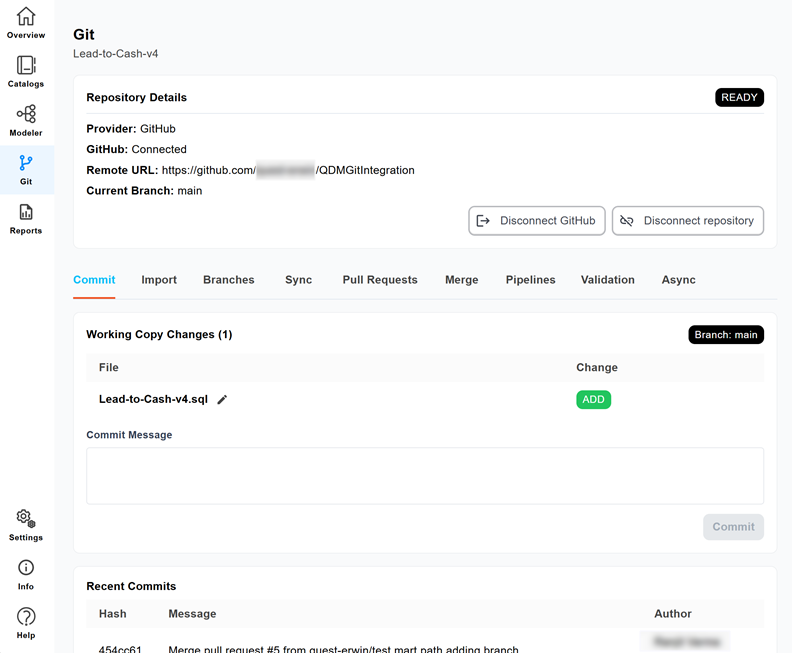
Task: Click the Working Copy Changes (1) heading
Action: (x=159, y=334)
